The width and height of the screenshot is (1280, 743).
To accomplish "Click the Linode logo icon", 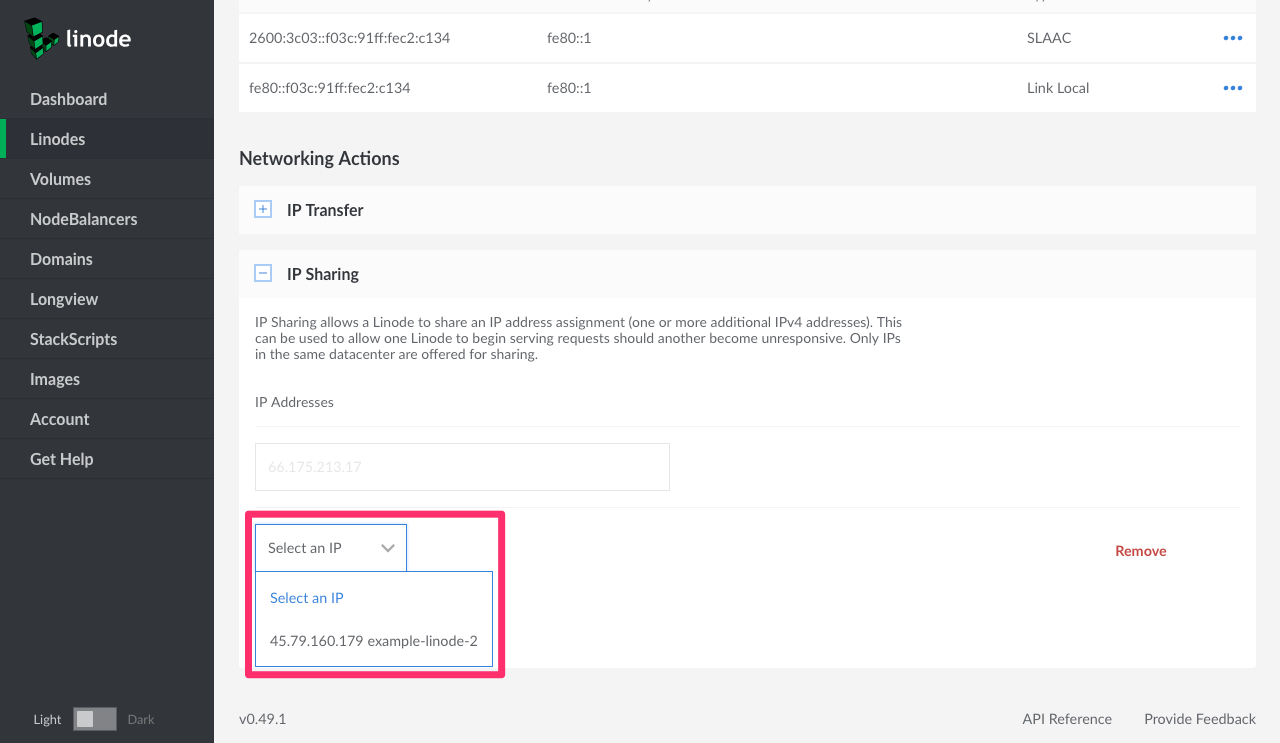I will pos(42,39).
